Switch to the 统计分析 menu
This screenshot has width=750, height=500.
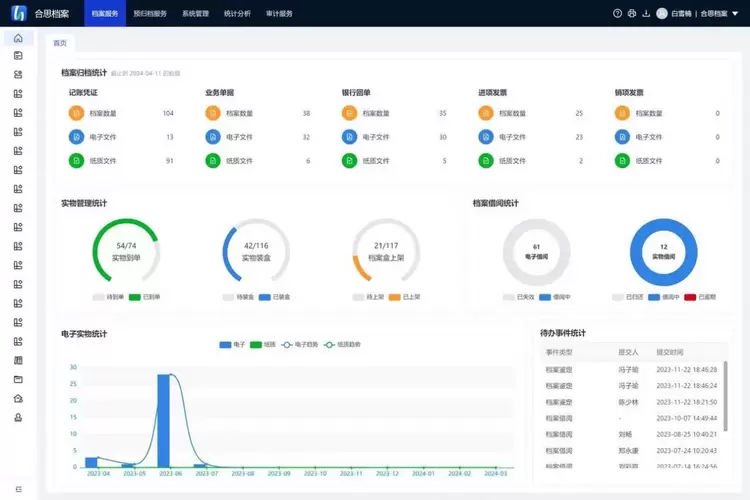pos(238,14)
